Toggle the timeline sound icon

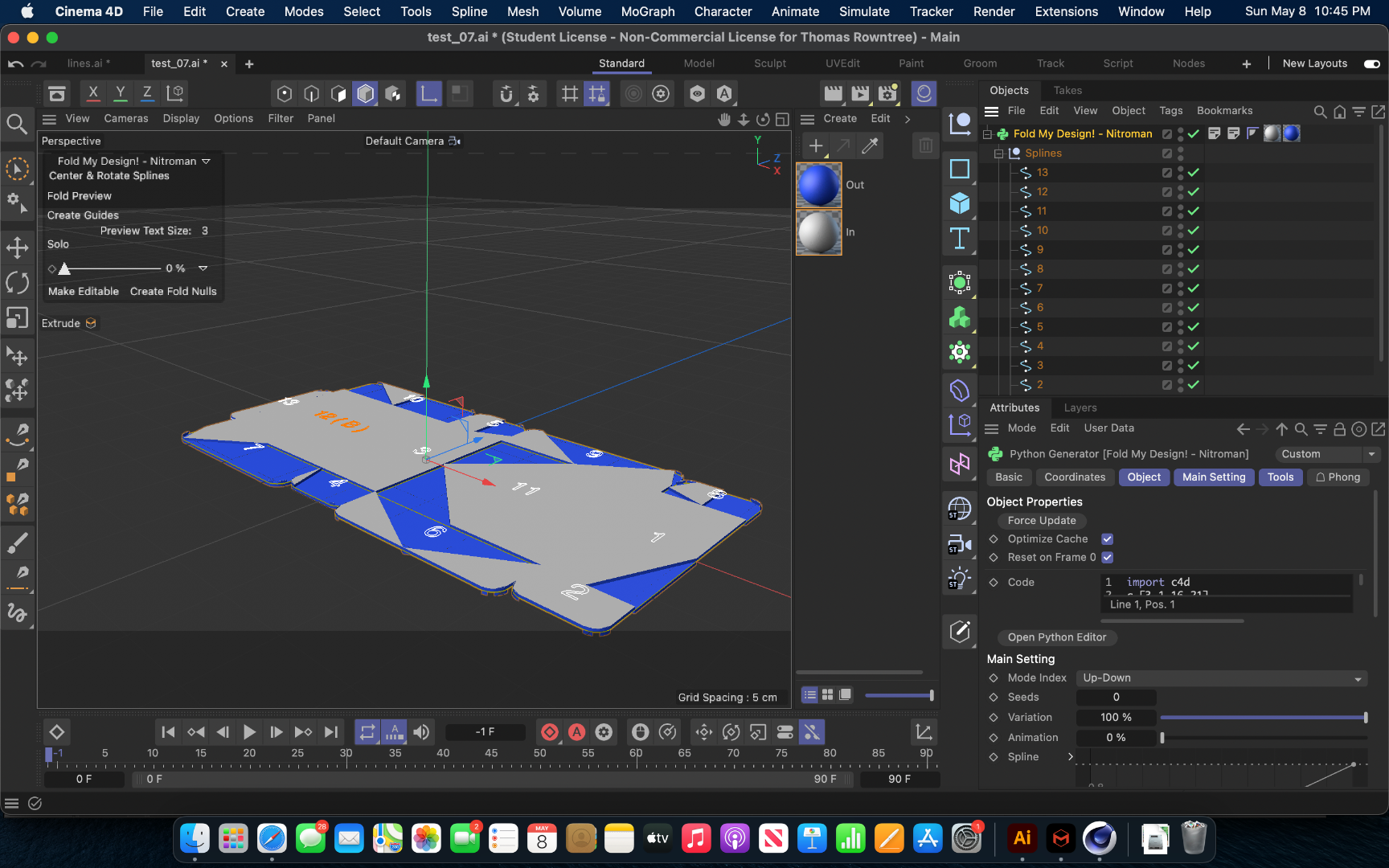point(421,732)
